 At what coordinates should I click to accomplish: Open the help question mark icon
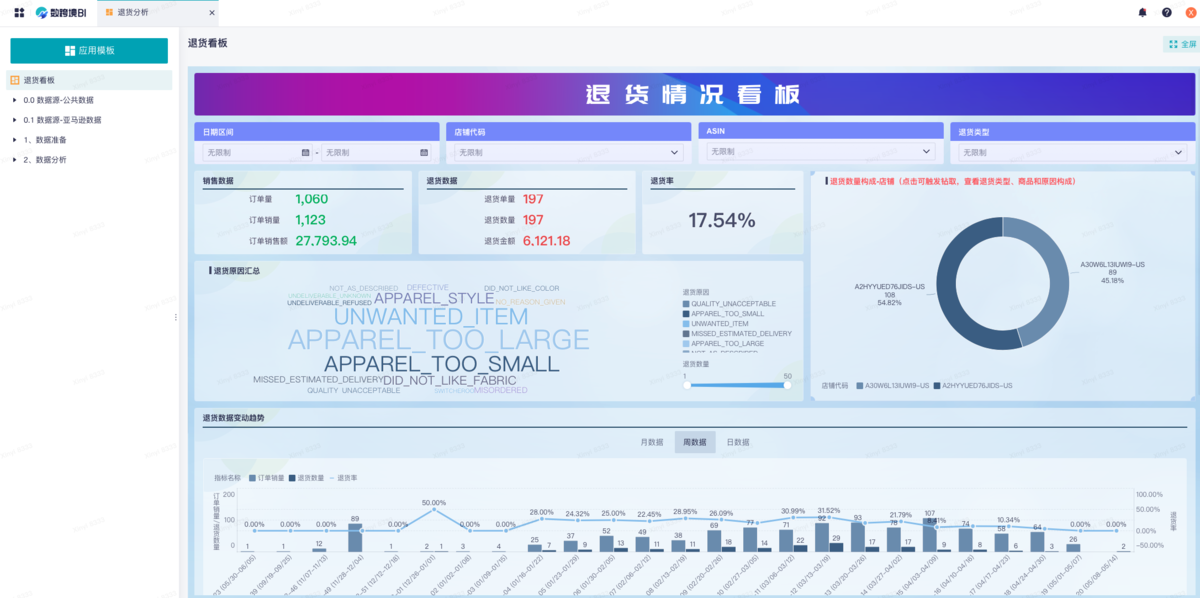click(1167, 13)
